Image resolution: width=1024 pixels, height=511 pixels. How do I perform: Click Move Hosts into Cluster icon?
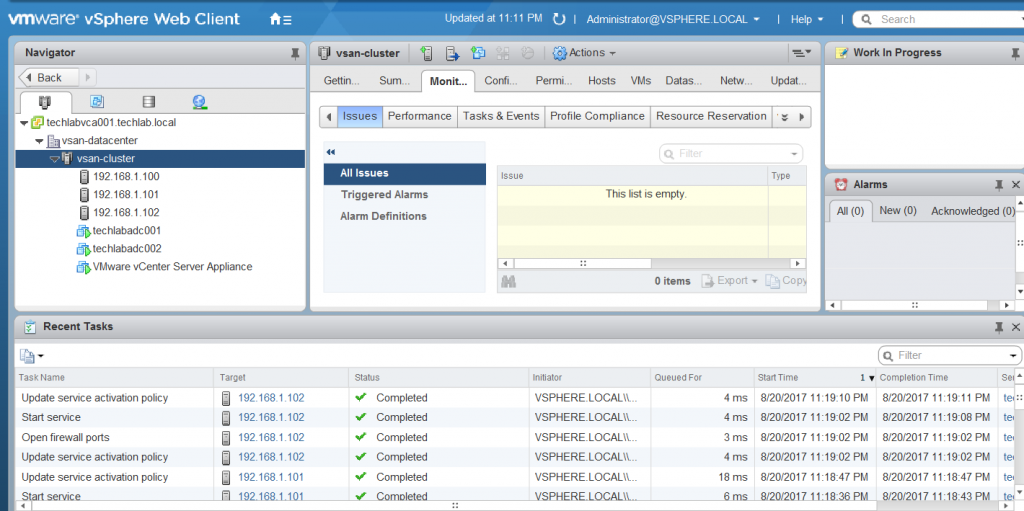452,53
